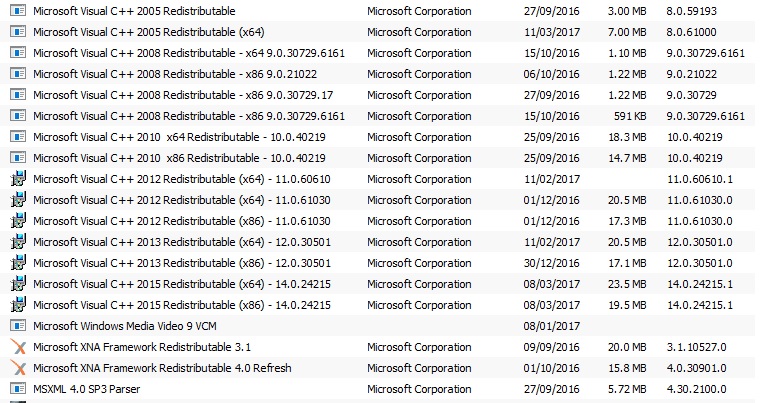Screen dimensions: 764x403
Task: Click icon for Visual C++ 2008 x86 9.0.30729.17
Action: pyautogui.click(x=18, y=95)
